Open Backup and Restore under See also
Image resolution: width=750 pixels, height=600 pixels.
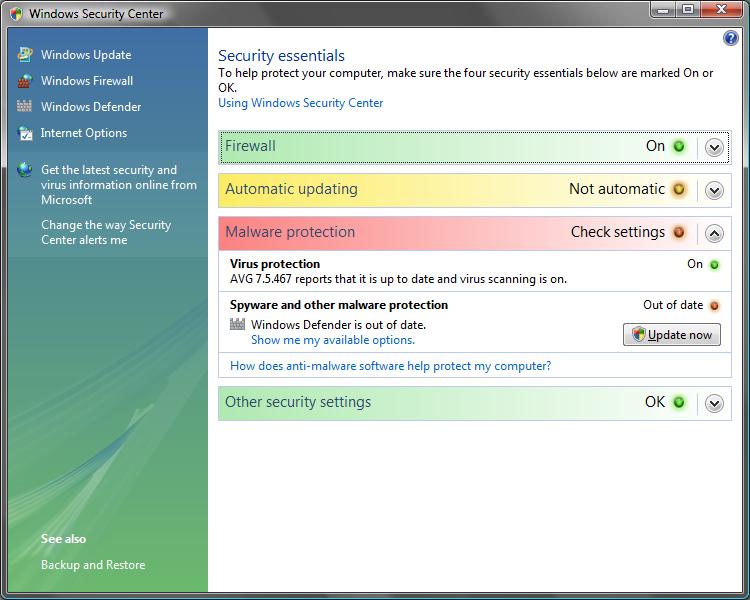coord(93,565)
